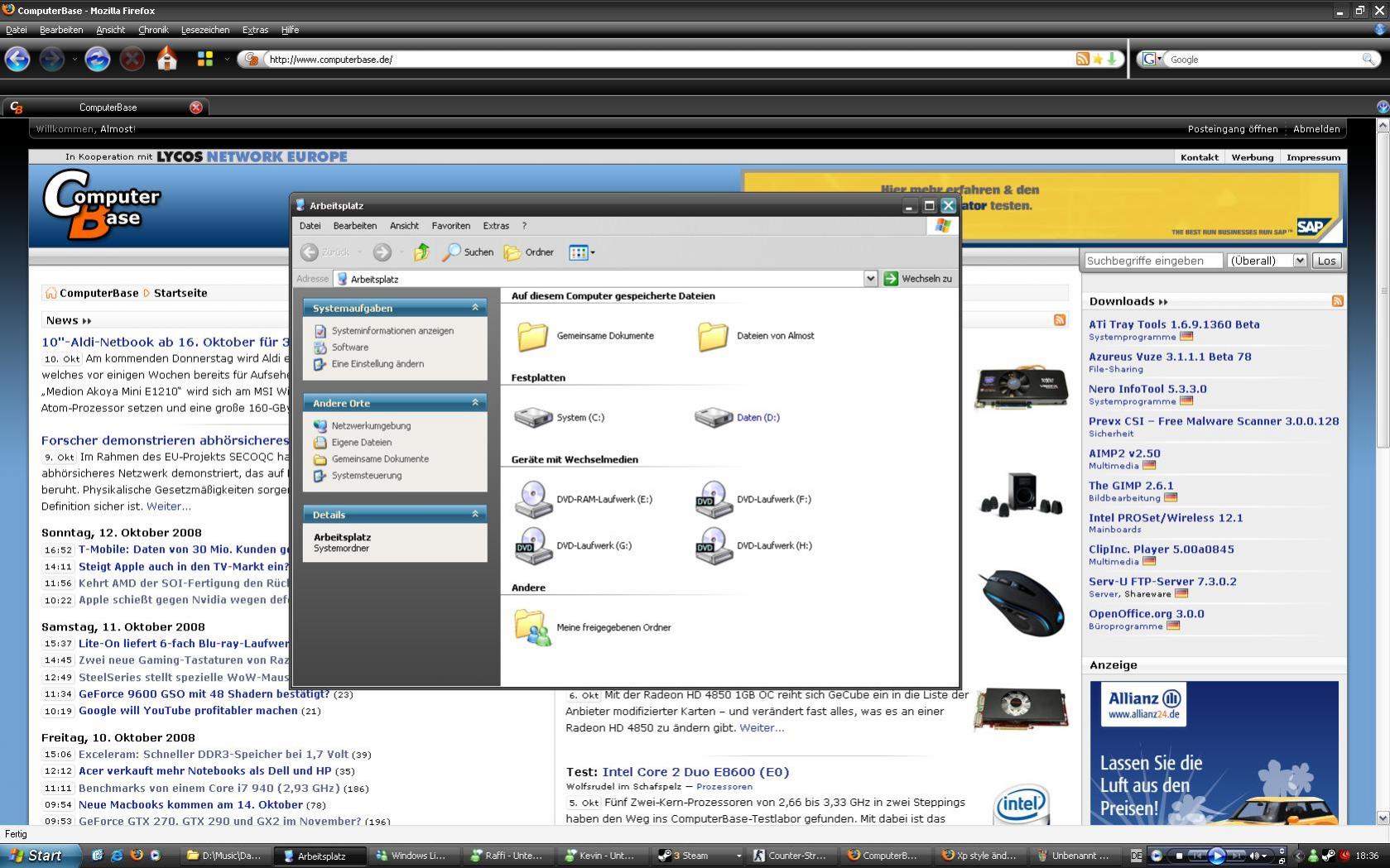Open Suchen in the Arbeitsplatz toolbar
This screenshot has width=1390, height=868.
[x=468, y=252]
